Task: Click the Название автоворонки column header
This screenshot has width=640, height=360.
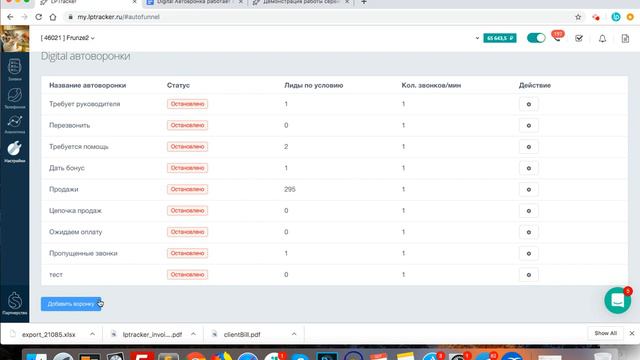Action: click(x=87, y=85)
